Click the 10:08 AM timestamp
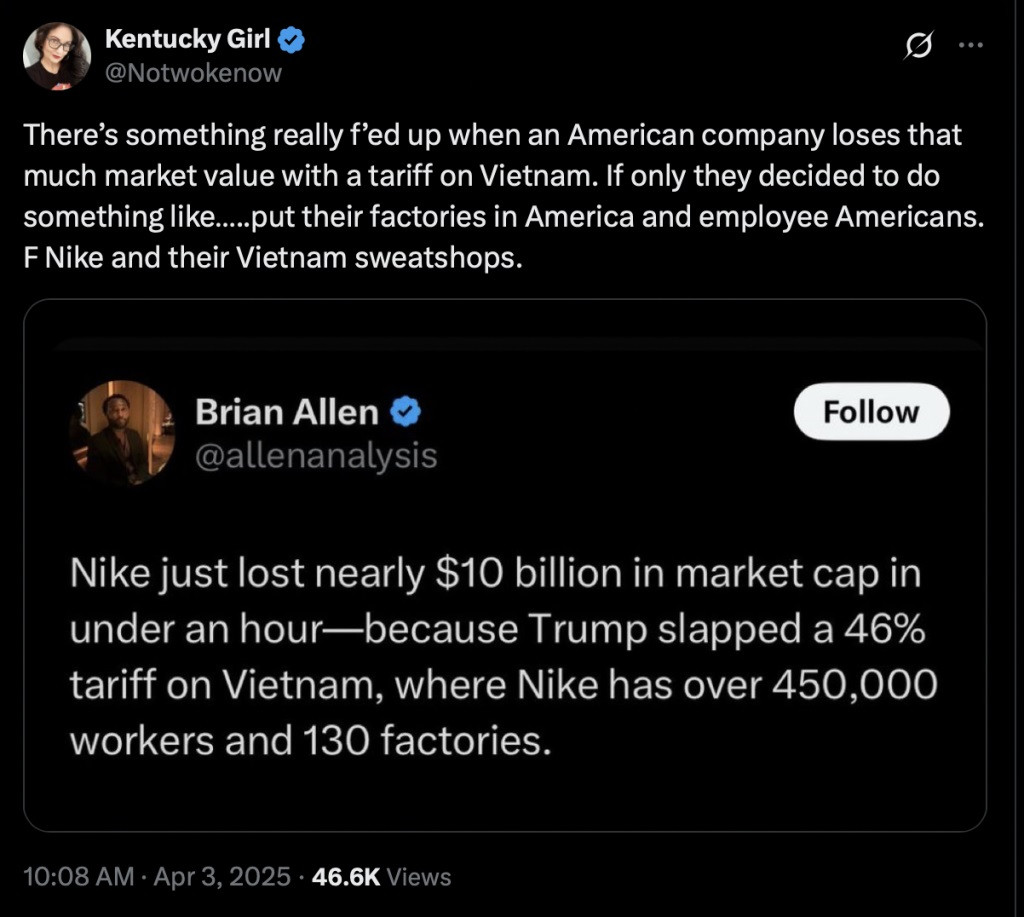 pyautogui.click(x=78, y=877)
